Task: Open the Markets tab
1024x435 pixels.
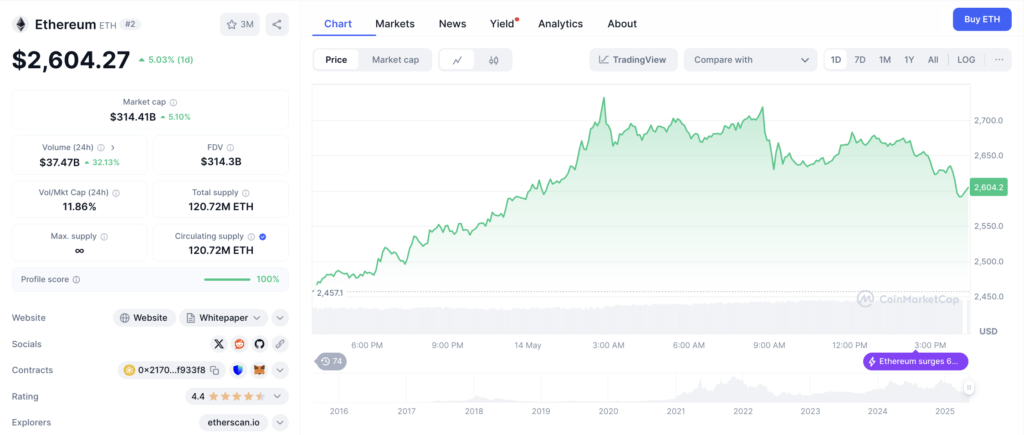Action: click(x=394, y=24)
